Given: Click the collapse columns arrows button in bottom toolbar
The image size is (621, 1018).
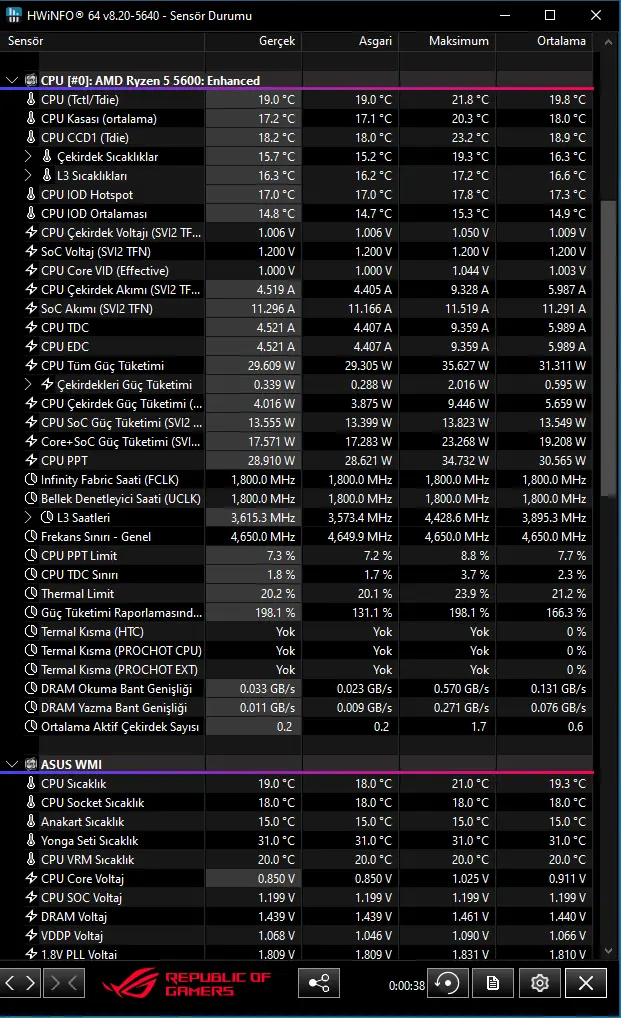Looking at the screenshot, I should [x=64, y=983].
